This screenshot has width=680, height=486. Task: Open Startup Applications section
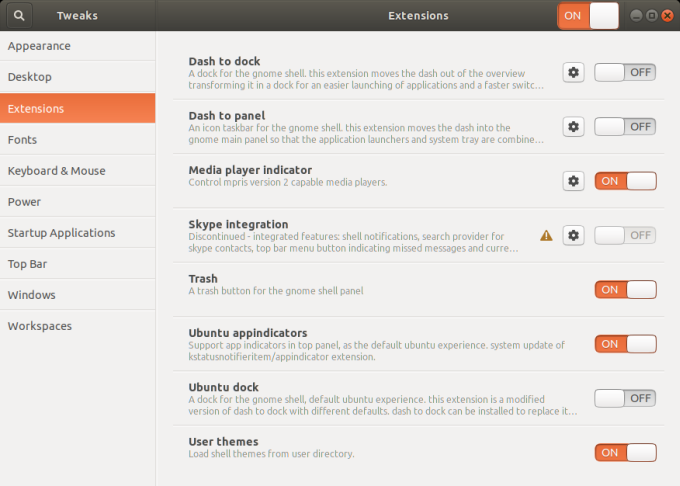78,233
